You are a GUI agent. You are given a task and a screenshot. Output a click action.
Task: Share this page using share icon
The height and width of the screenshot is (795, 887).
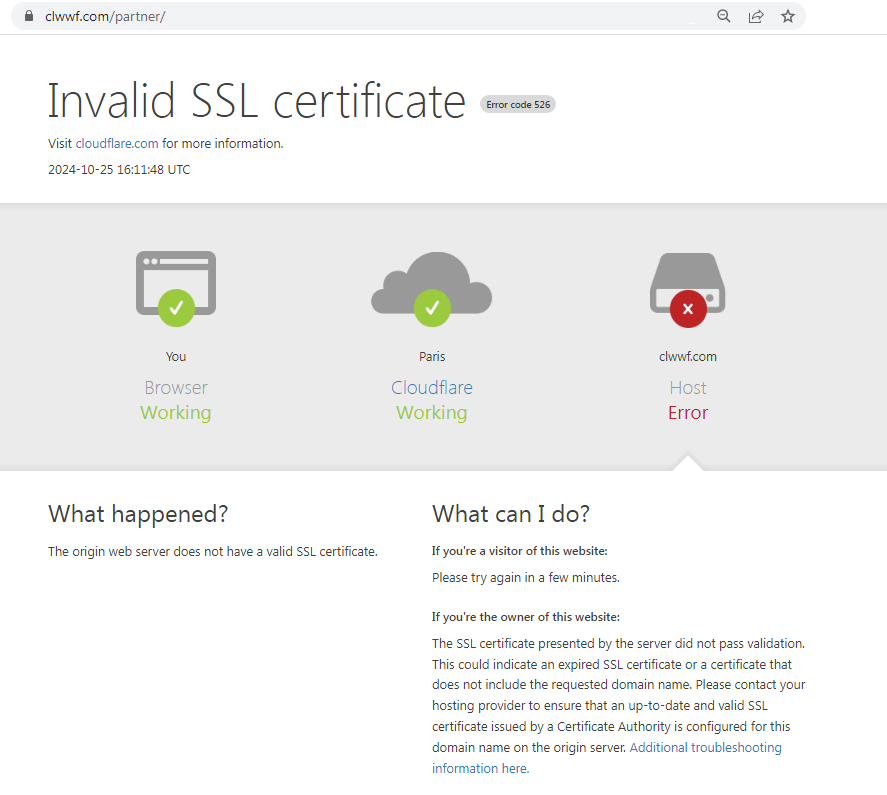756,16
